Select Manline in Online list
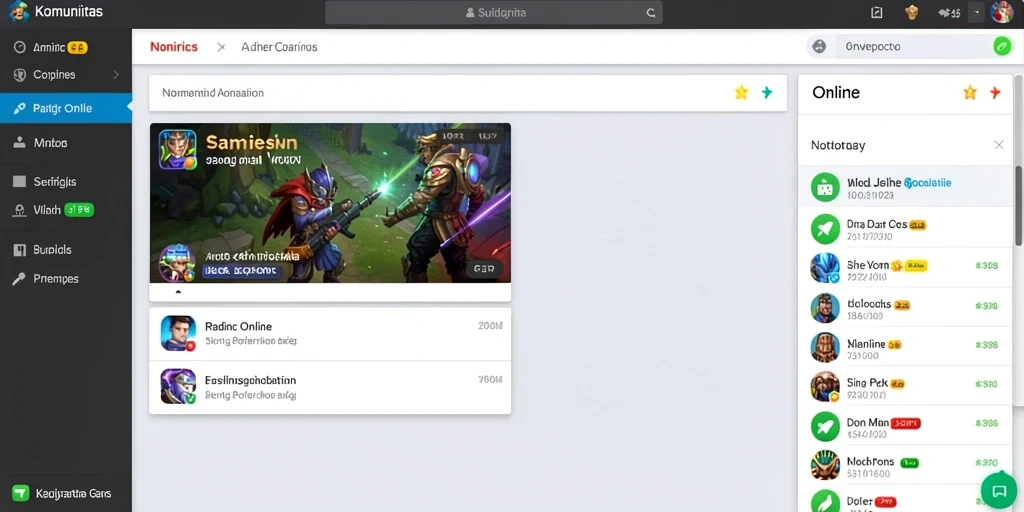Image resolution: width=1024 pixels, height=512 pixels. click(905, 347)
